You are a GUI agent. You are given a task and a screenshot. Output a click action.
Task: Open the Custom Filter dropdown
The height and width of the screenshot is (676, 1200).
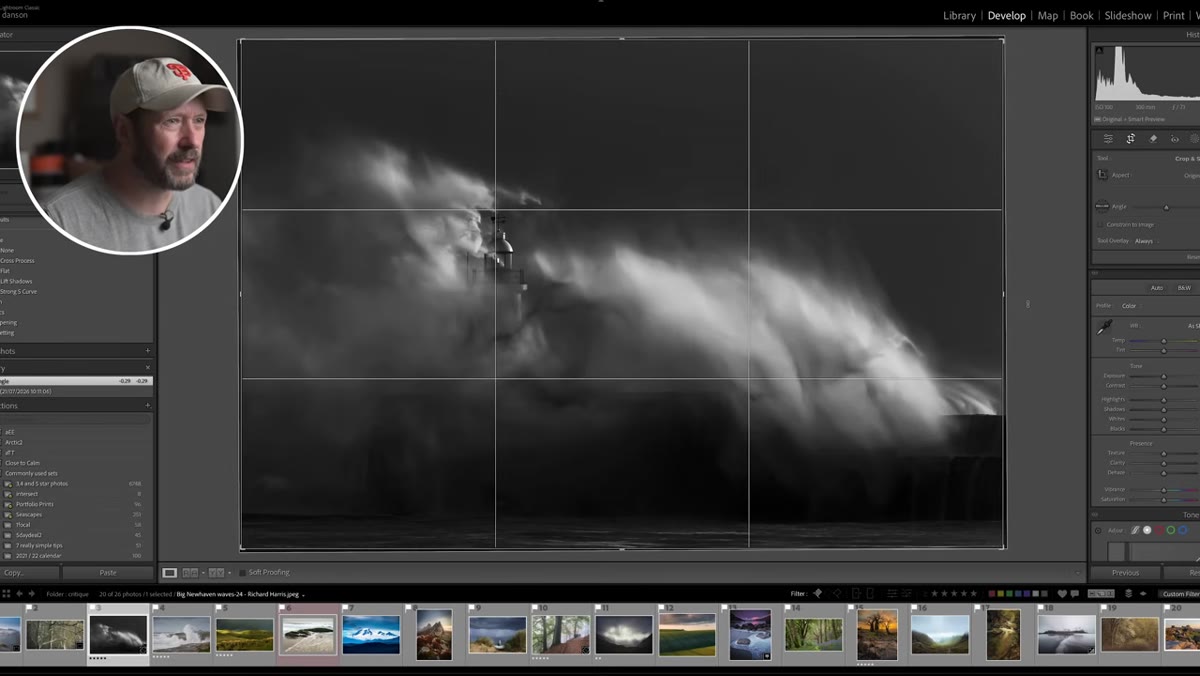(1180, 594)
